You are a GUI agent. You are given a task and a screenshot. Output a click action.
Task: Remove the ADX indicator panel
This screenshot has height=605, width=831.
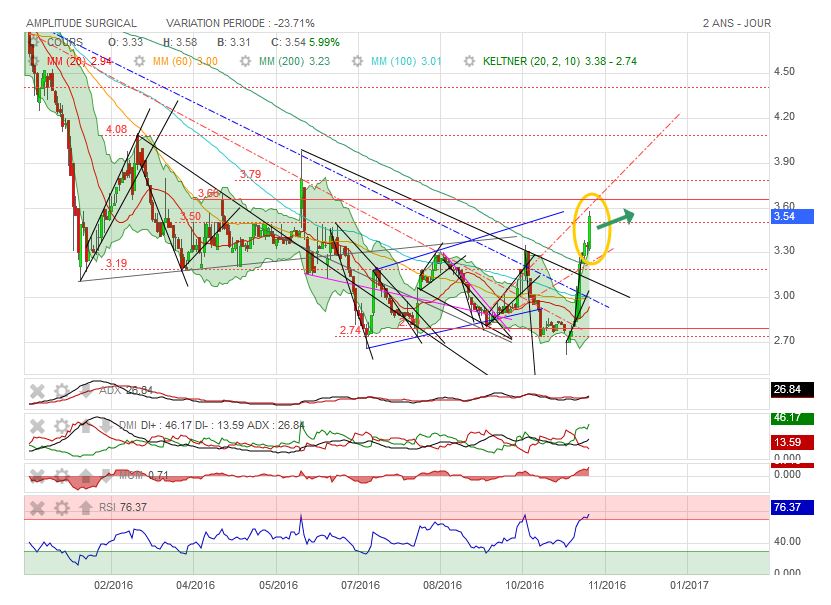[37, 392]
